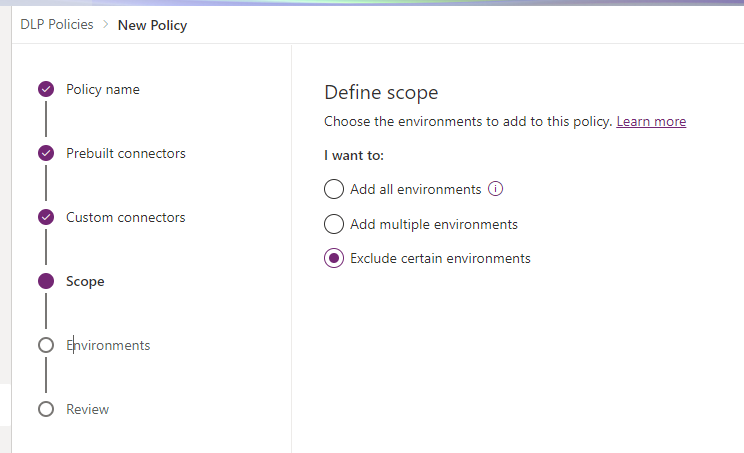Open the Review step label
This screenshot has width=744, height=453.
[88, 409]
